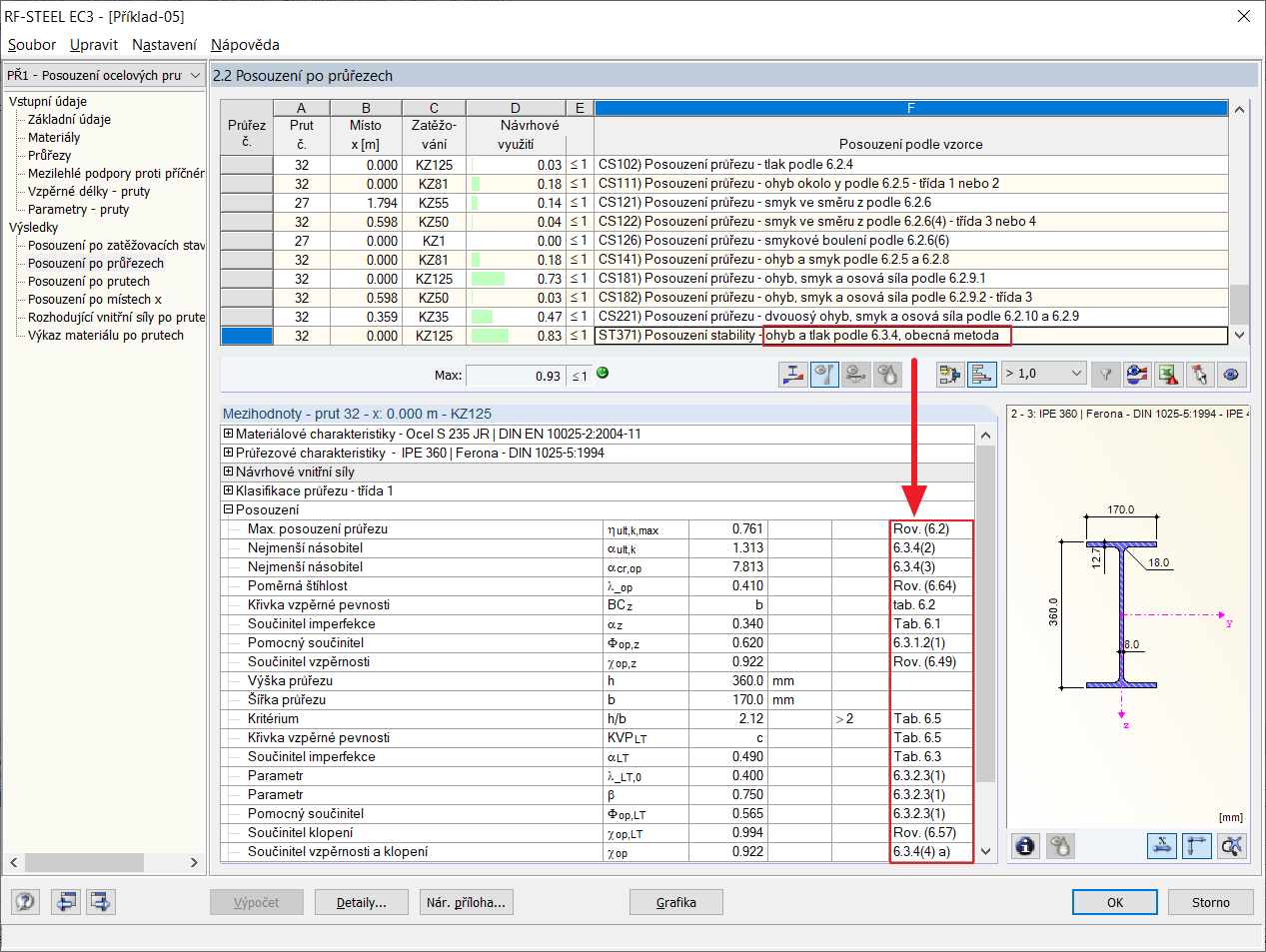This screenshot has width=1266, height=952.
Task: Click the zoom-all section view icon
Action: tap(1231, 846)
